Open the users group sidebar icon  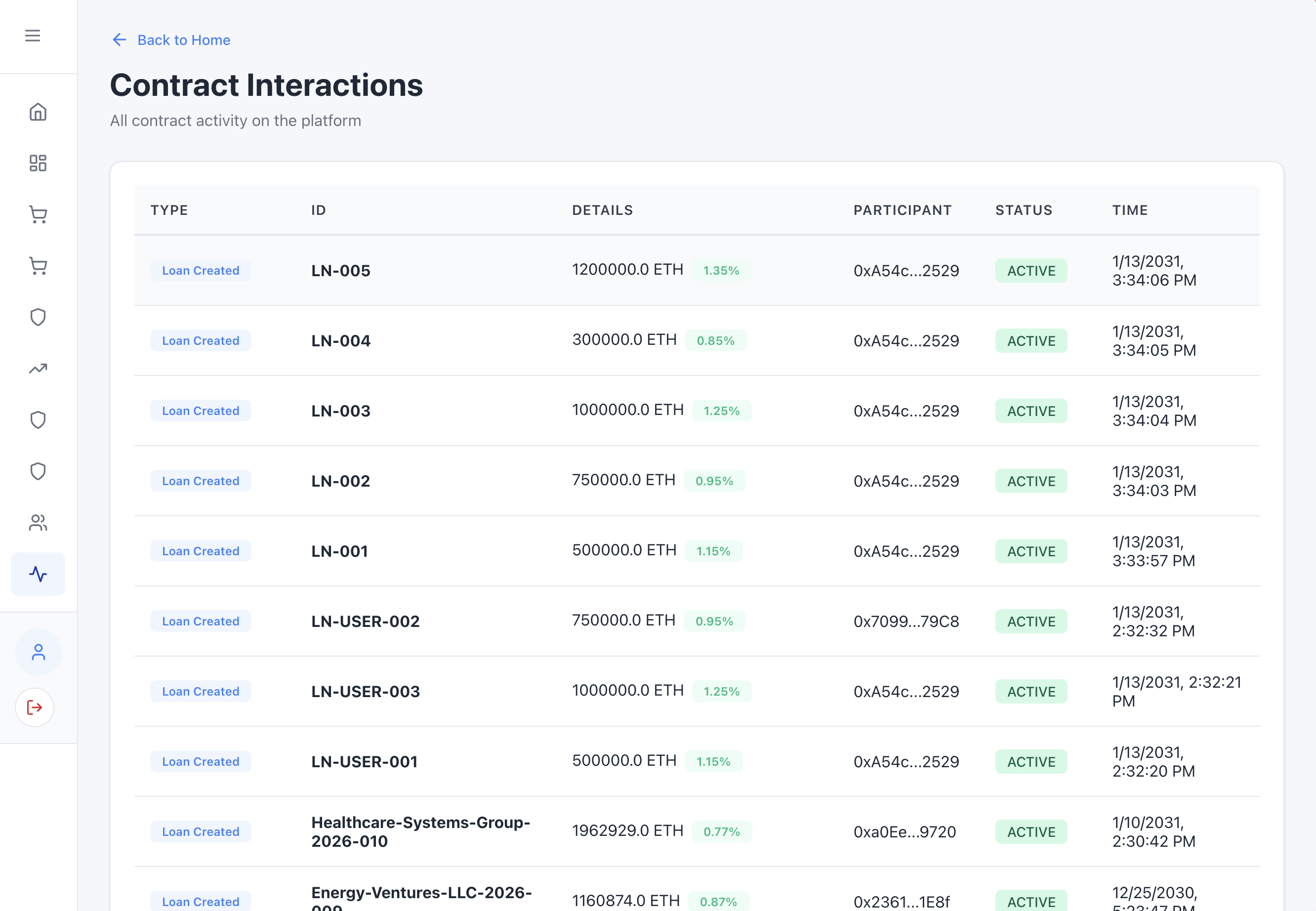(x=38, y=523)
